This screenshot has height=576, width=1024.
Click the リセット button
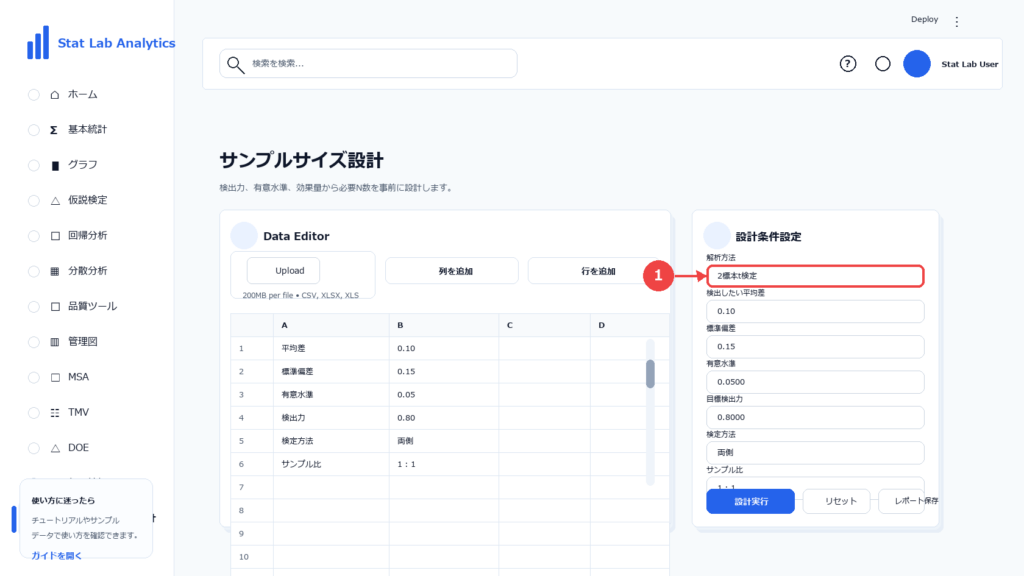(x=837, y=502)
